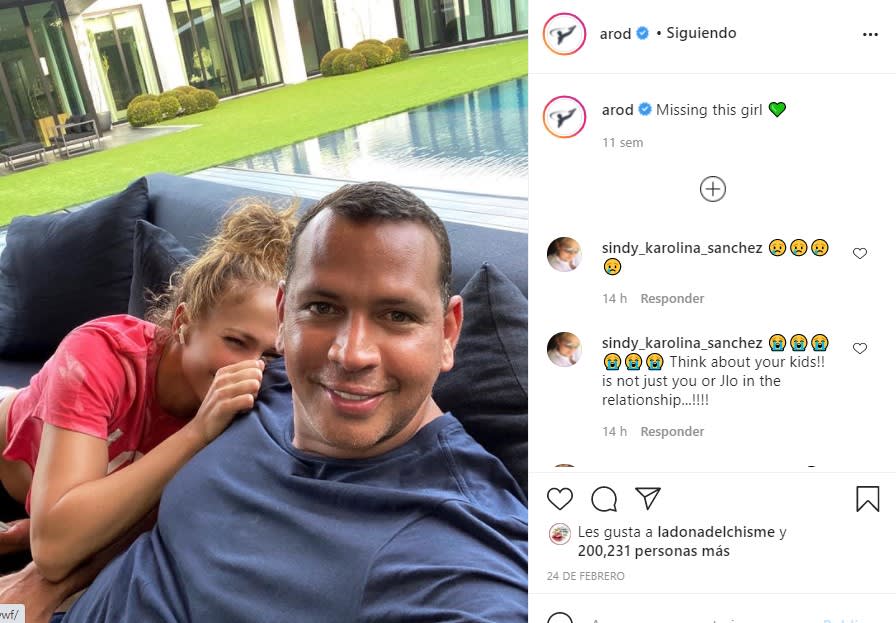
Task: View sindy_karolina_sanchez avatar on first comment
Action: tap(564, 254)
